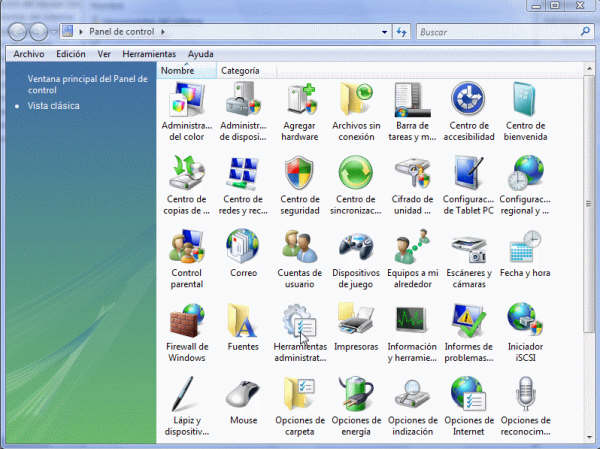The height and width of the screenshot is (449, 600).
Task: Open Administración del color icon
Action: [x=187, y=99]
